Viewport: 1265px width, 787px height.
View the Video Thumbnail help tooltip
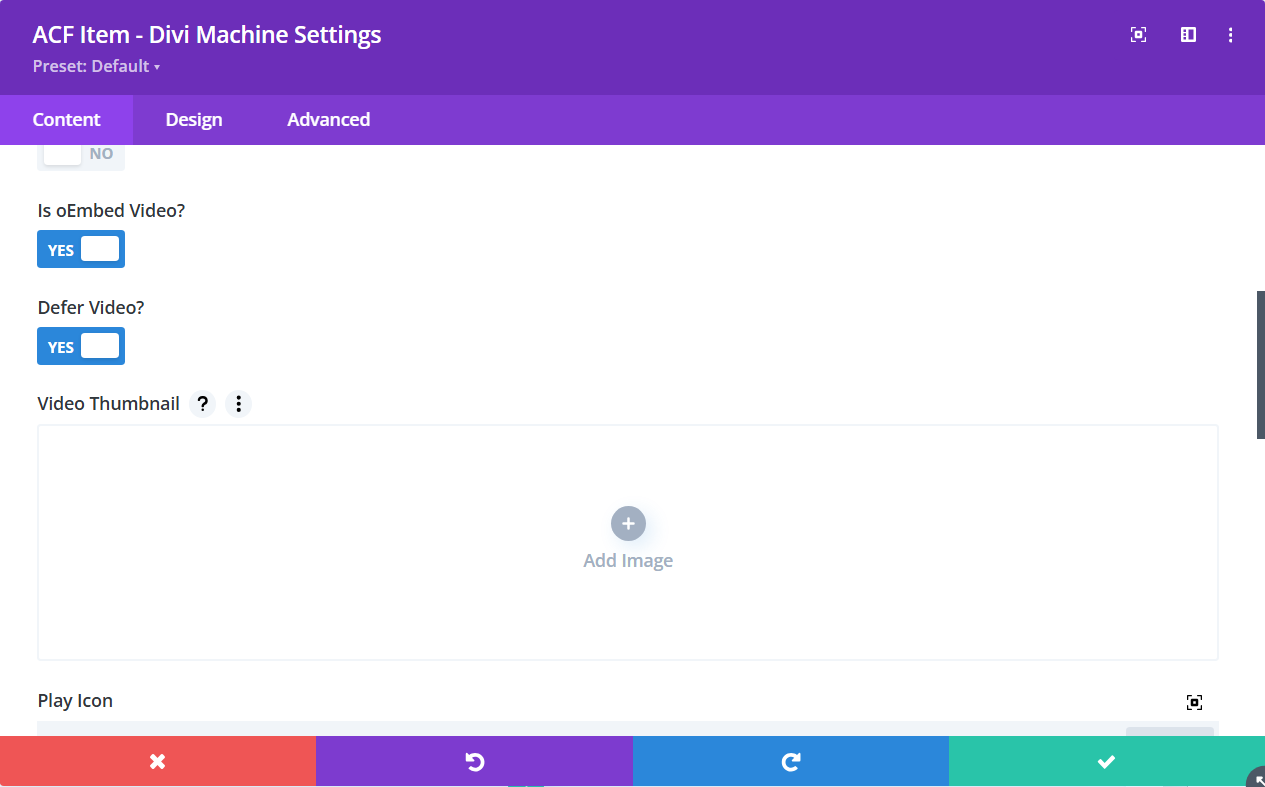(x=202, y=403)
